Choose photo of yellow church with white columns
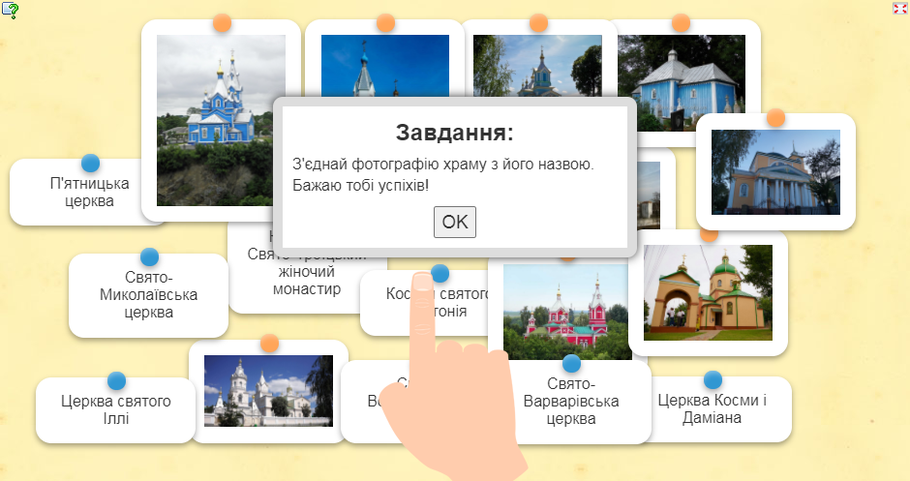Screen dimensions: 910x481 click(x=776, y=172)
